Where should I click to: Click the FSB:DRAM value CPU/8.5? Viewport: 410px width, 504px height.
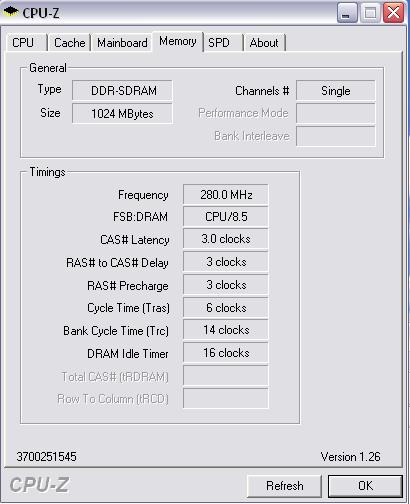(x=226, y=217)
